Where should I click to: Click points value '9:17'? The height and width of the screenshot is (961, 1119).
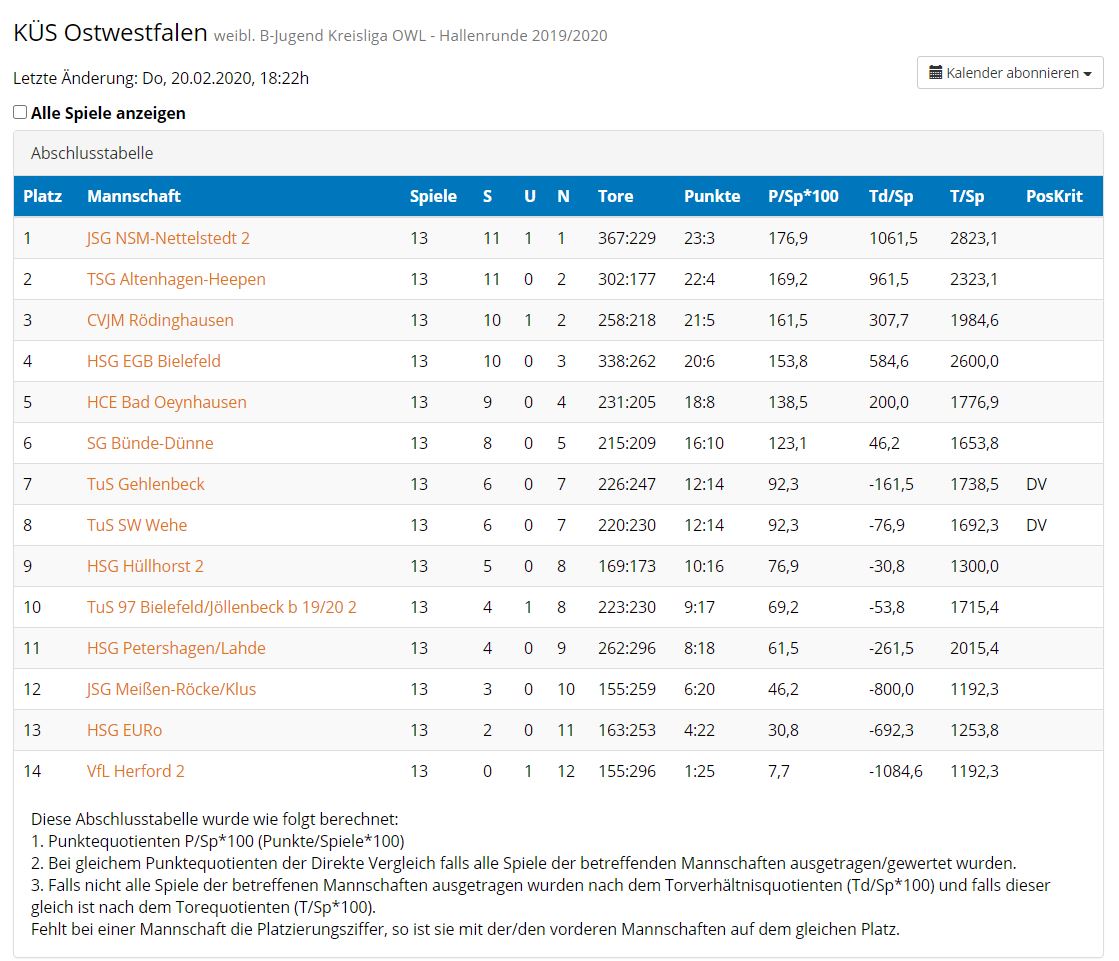(x=699, y=607)
